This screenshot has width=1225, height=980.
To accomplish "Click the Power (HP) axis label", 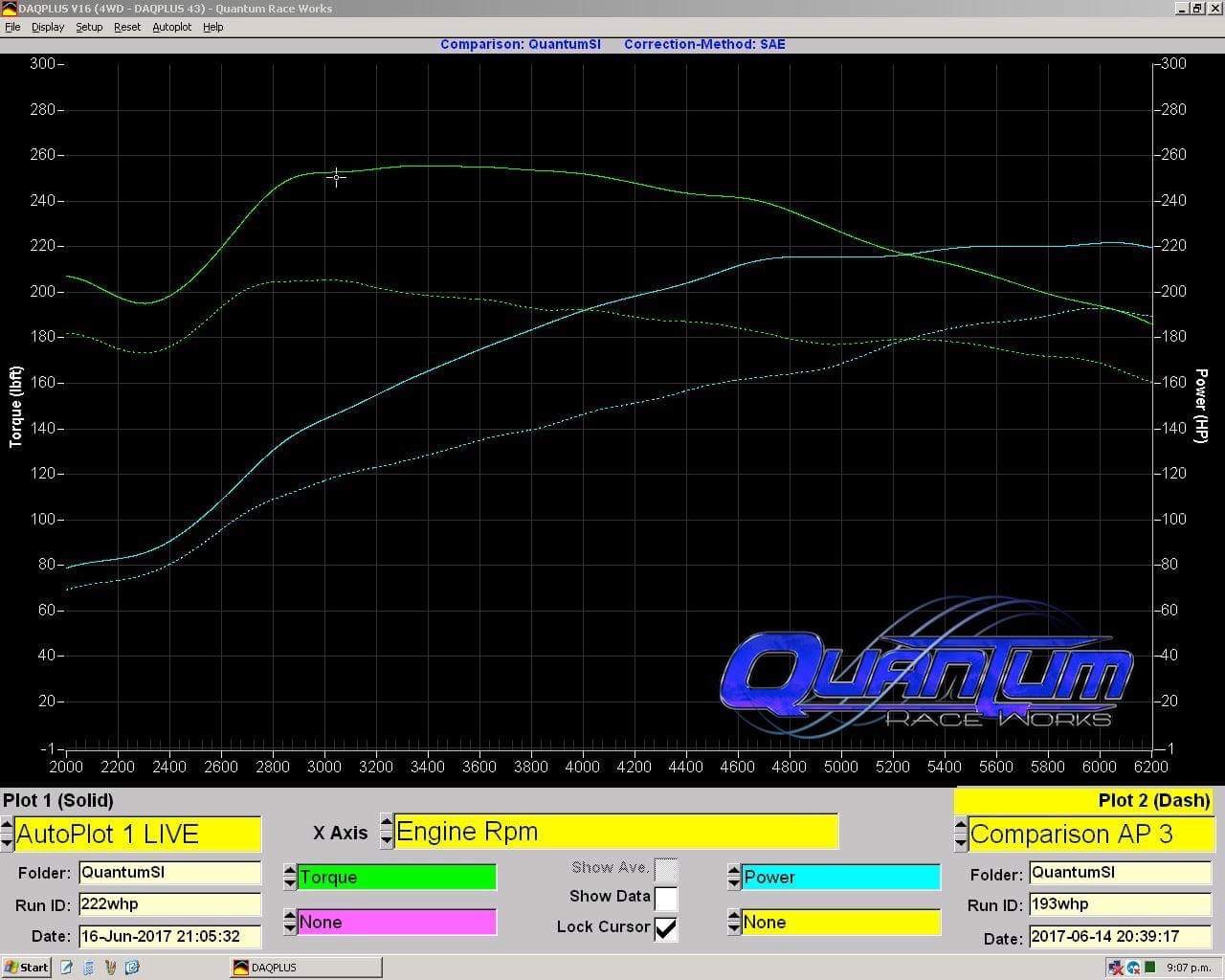I will coord(1202,406).
